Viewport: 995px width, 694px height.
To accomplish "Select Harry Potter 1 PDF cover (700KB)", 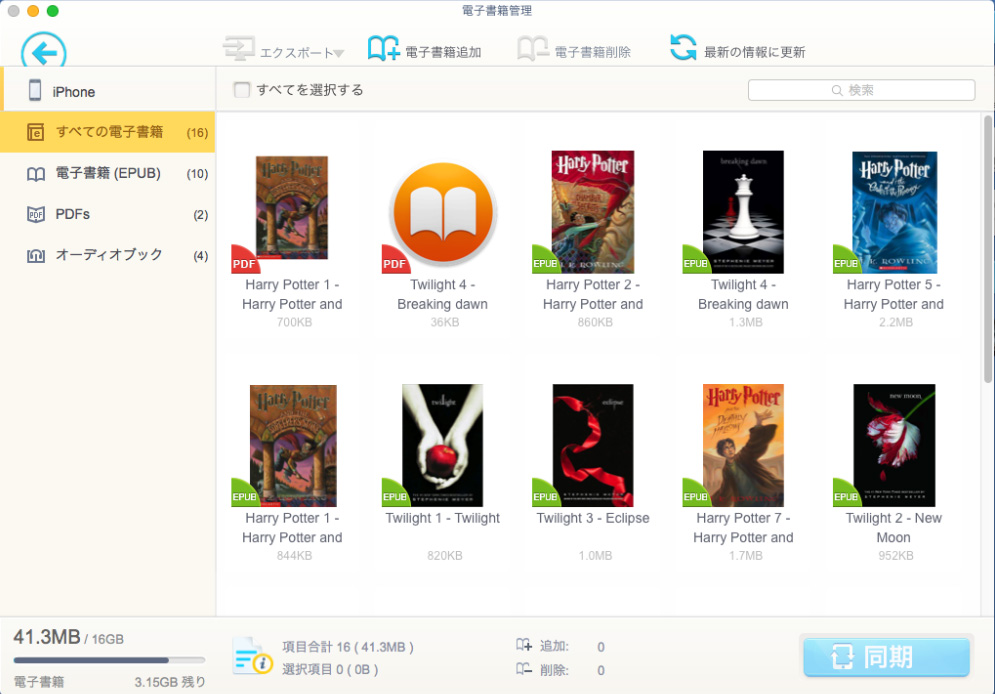I will click(x=292, y=207).
